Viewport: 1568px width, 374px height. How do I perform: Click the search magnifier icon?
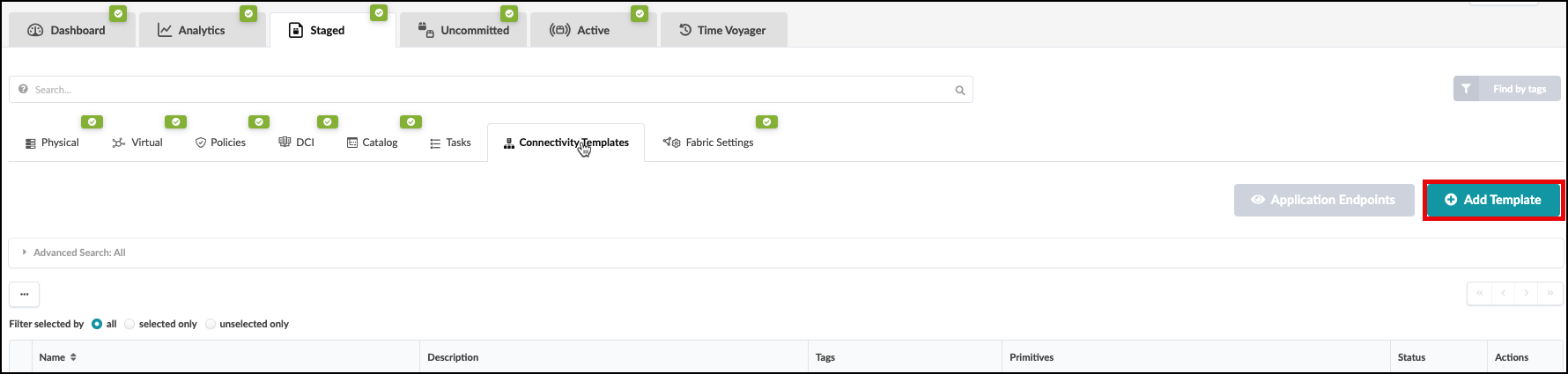click(960, 90)
